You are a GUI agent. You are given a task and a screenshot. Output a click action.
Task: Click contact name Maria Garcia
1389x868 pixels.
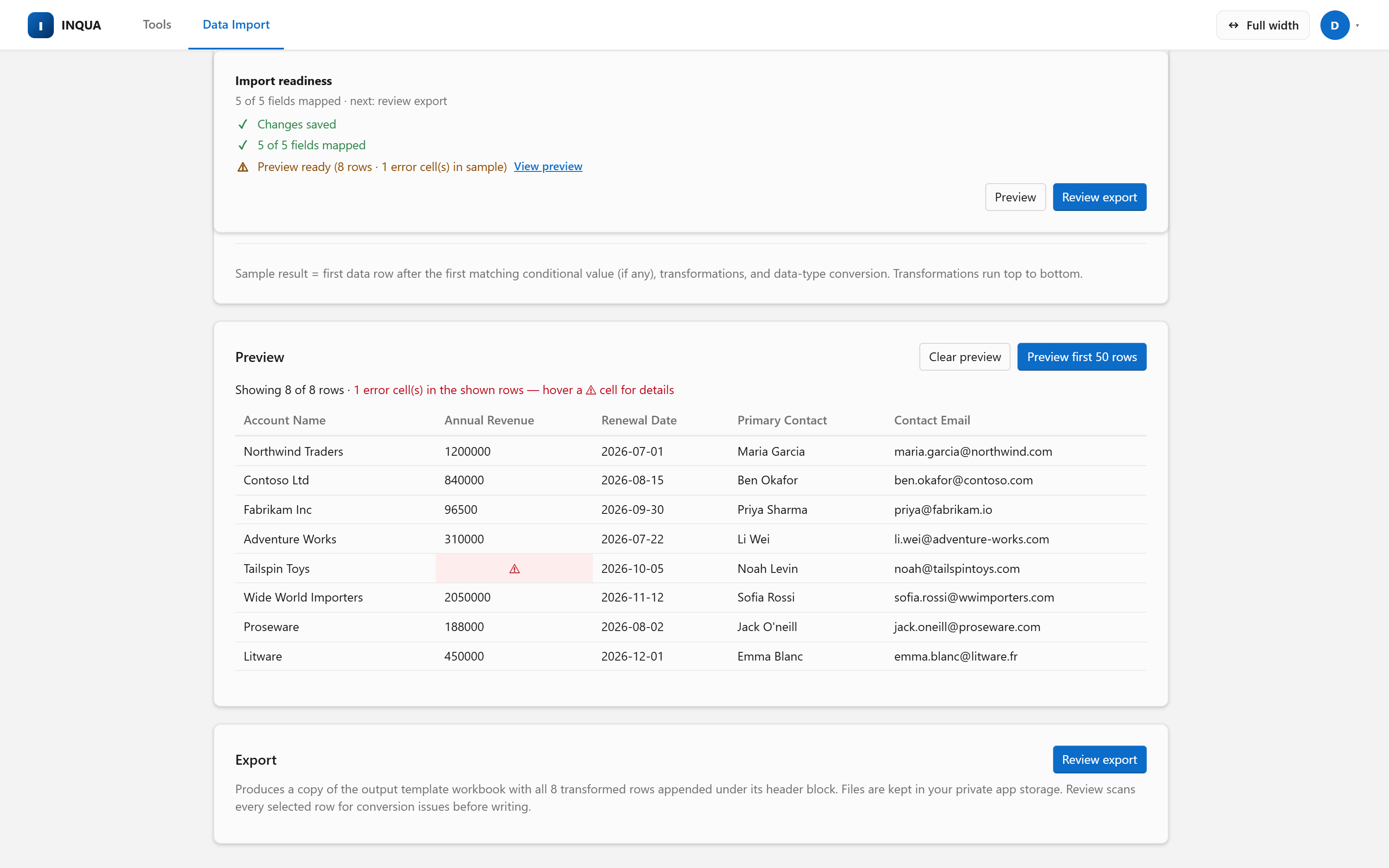(x=771, y=451)
